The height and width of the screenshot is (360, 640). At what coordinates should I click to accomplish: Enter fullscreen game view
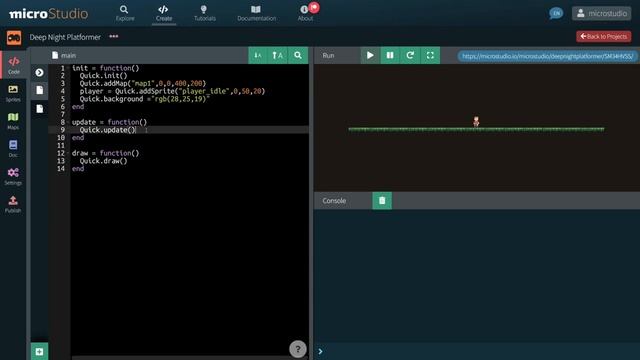tap(430, 55)
